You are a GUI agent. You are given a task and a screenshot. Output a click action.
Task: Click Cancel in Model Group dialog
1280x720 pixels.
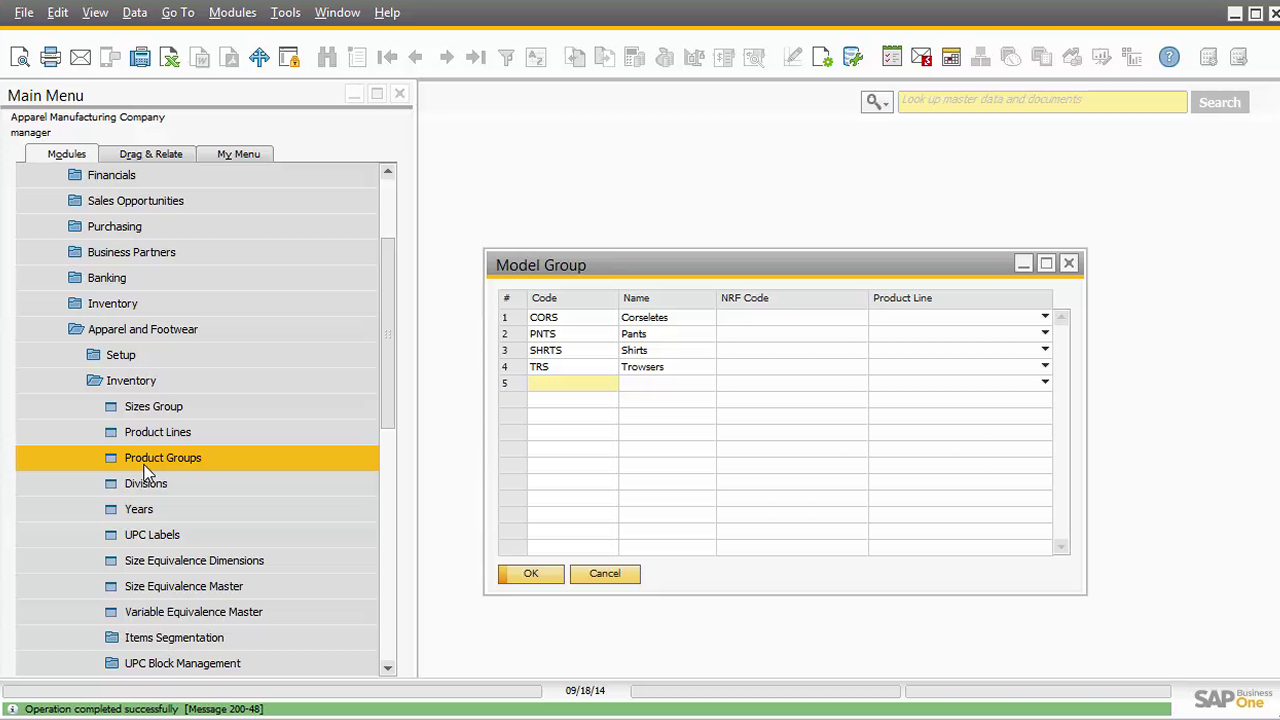(605, 574)
